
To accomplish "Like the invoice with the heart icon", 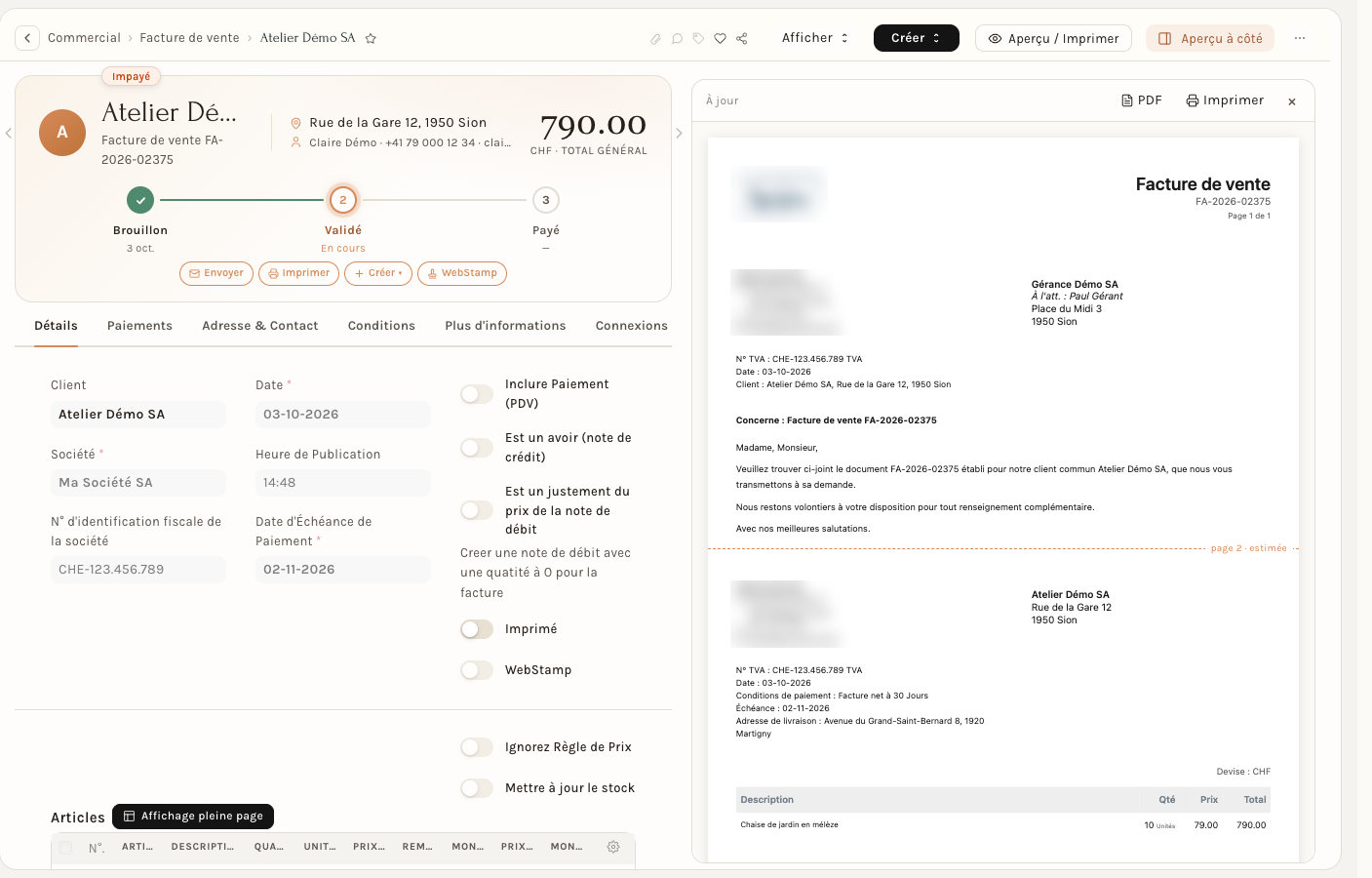I will pyautogui.click(x=720, y=39).
